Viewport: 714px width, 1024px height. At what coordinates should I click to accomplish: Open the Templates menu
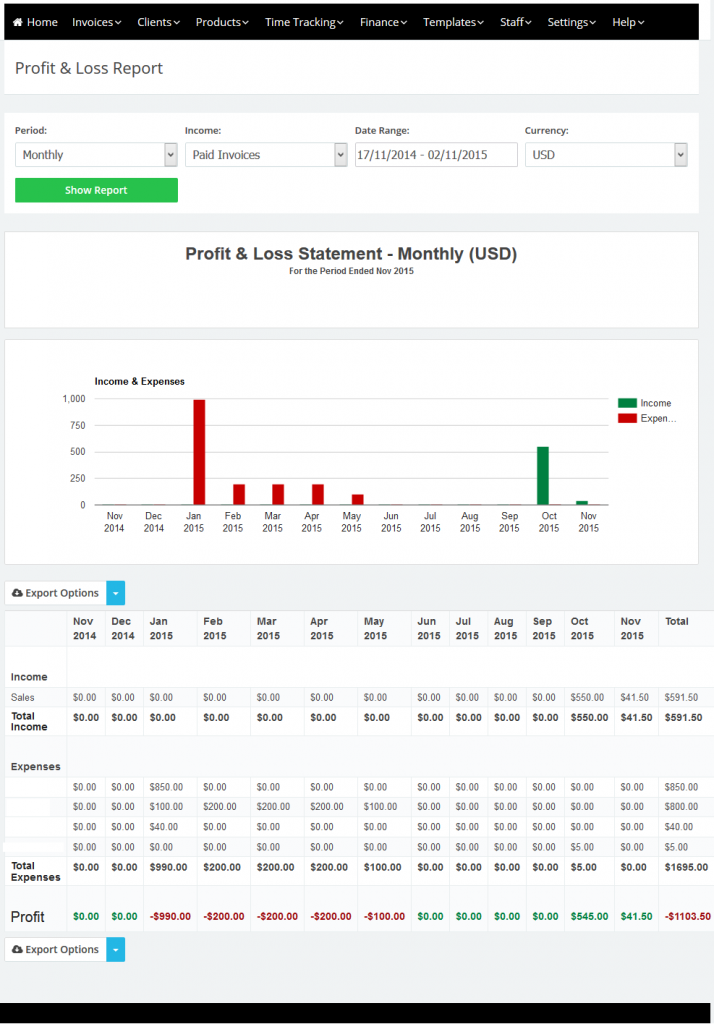click(453, 22)
